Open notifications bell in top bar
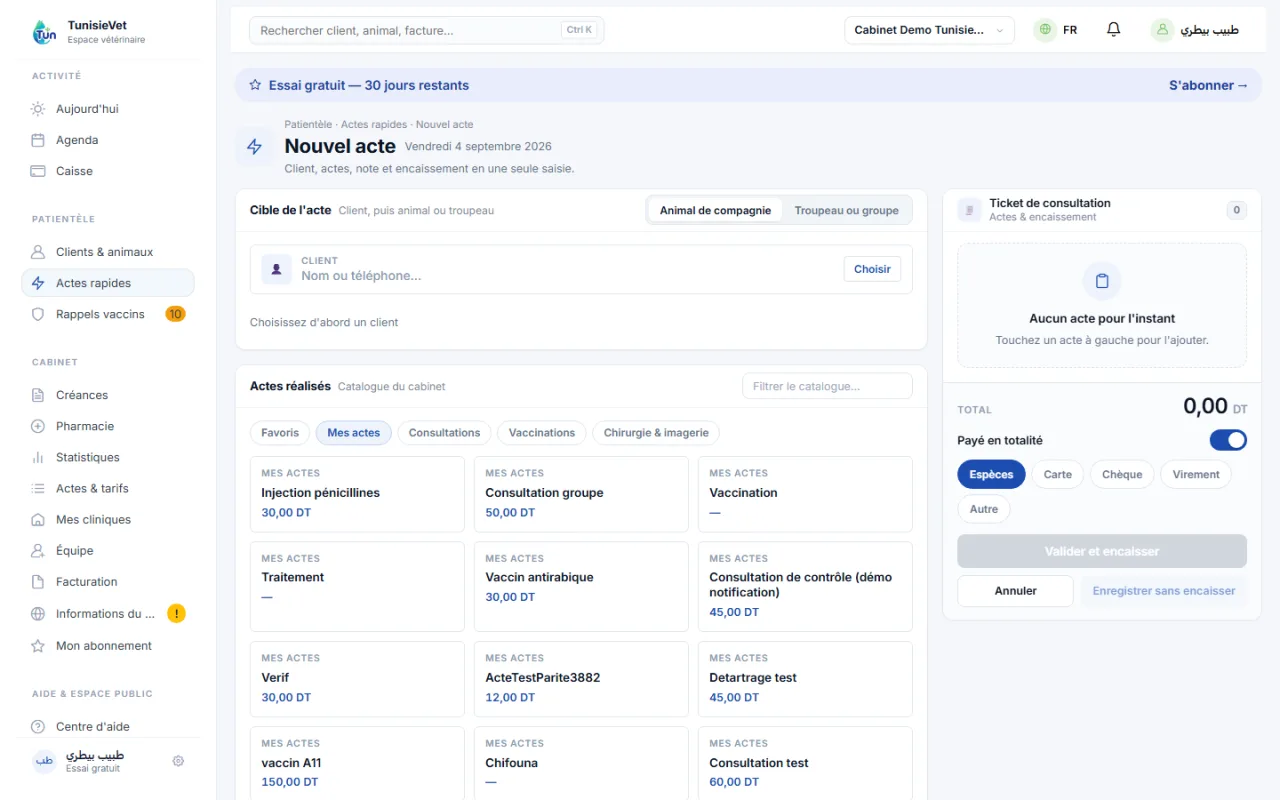 tap(1113, 30)
